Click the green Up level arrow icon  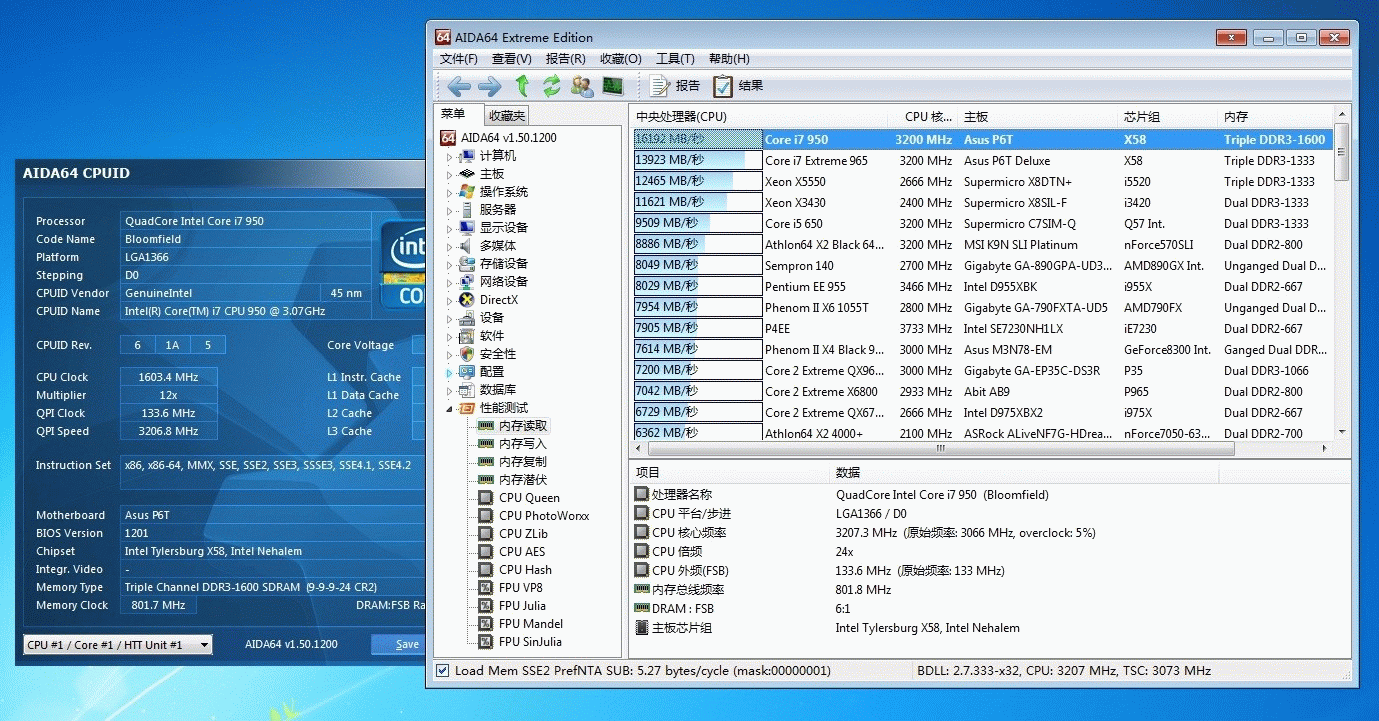[521, 86]
